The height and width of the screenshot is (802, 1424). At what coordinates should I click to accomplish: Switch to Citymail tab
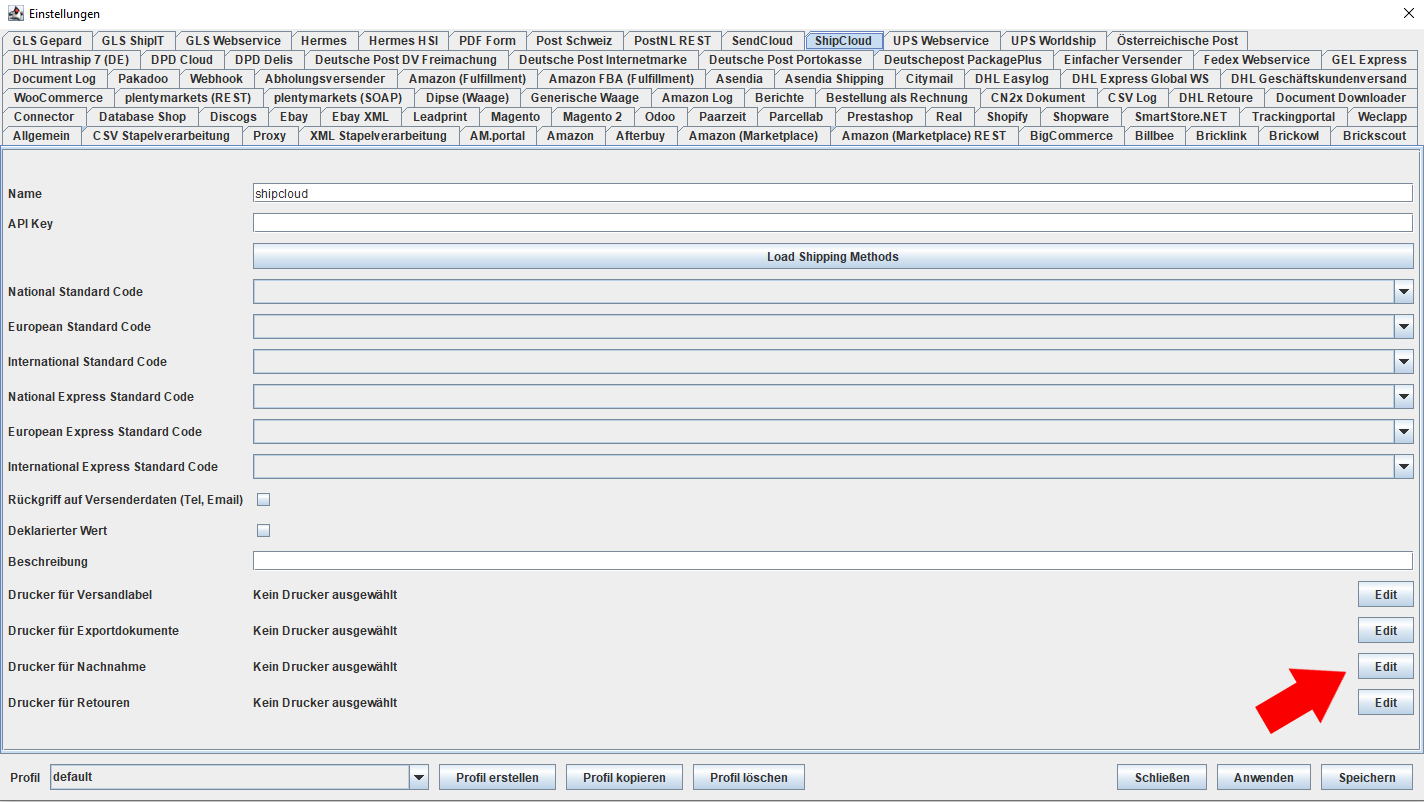[930, 79]
